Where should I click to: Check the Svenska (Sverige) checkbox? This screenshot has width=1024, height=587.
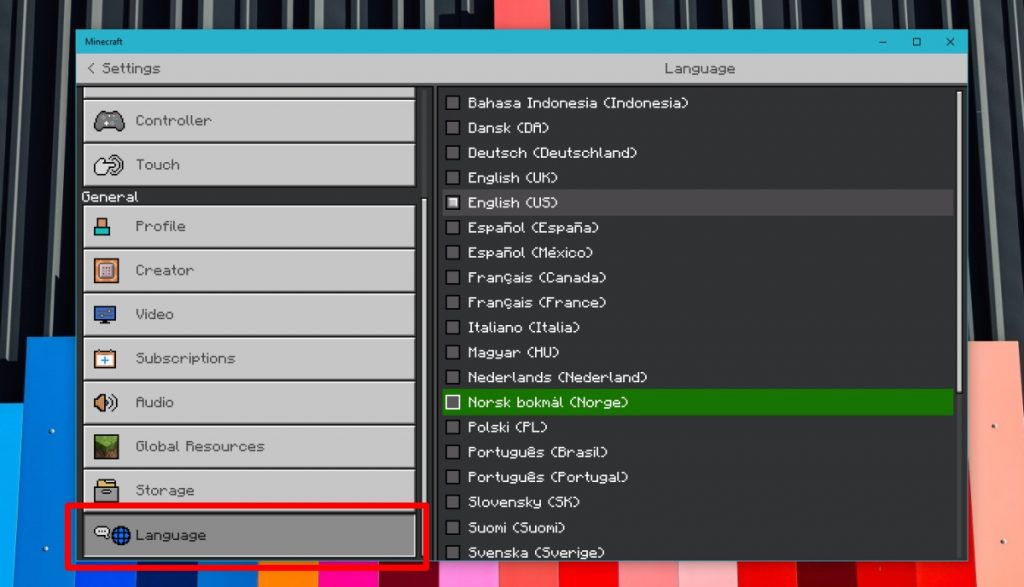(x=453, y=552)
